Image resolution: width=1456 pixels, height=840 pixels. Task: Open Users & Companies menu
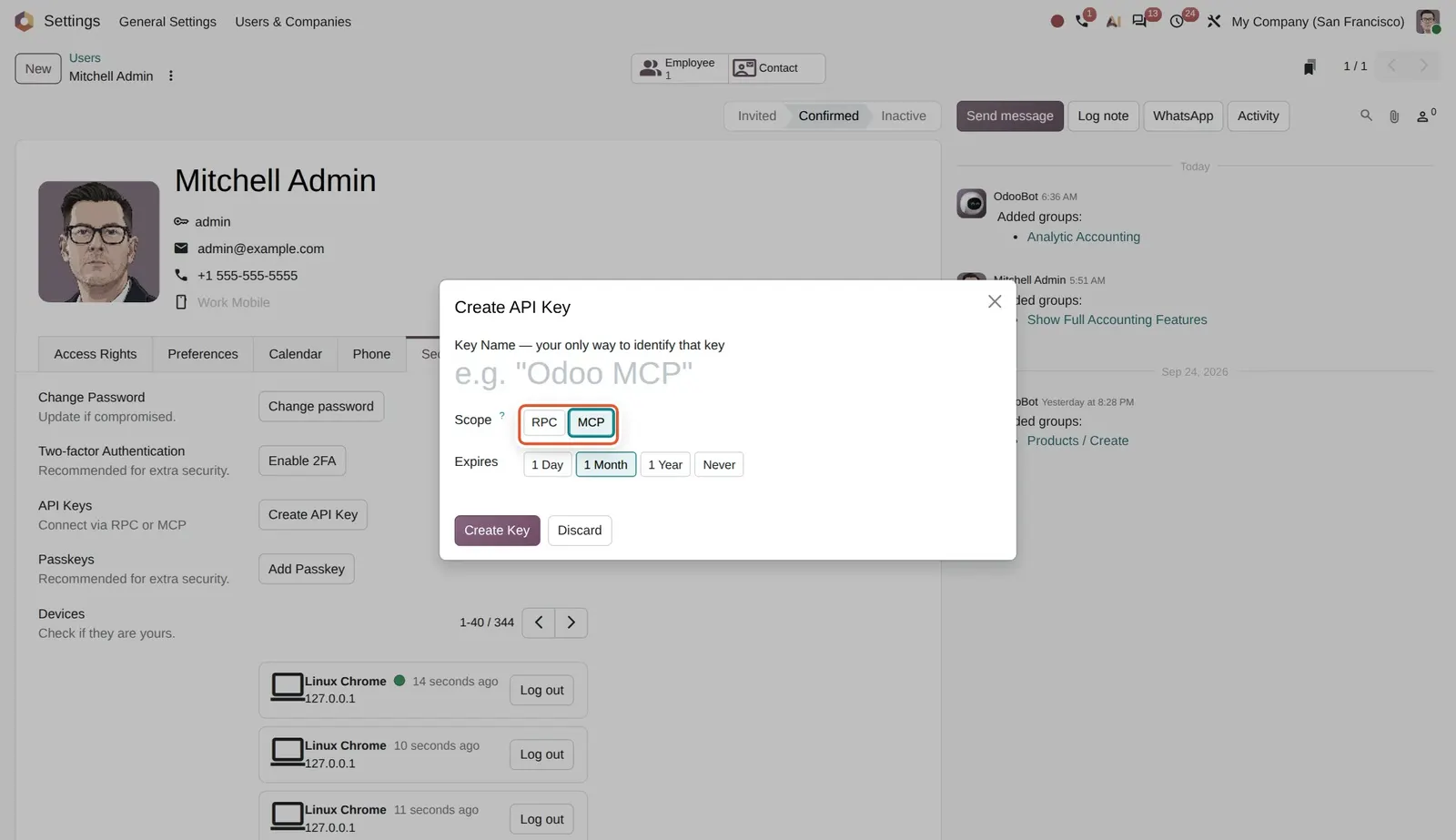pos(293,22)
